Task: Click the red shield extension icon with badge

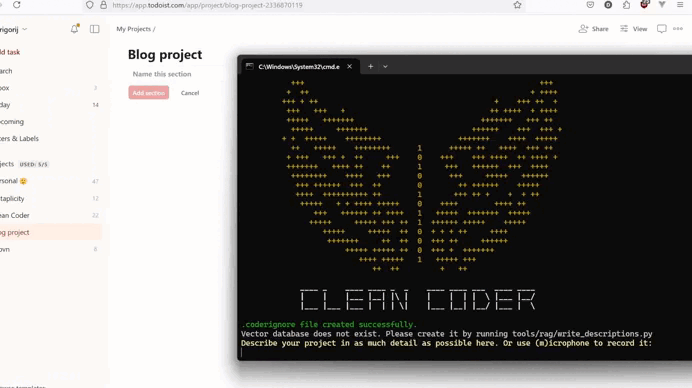Action: [644, 4]
